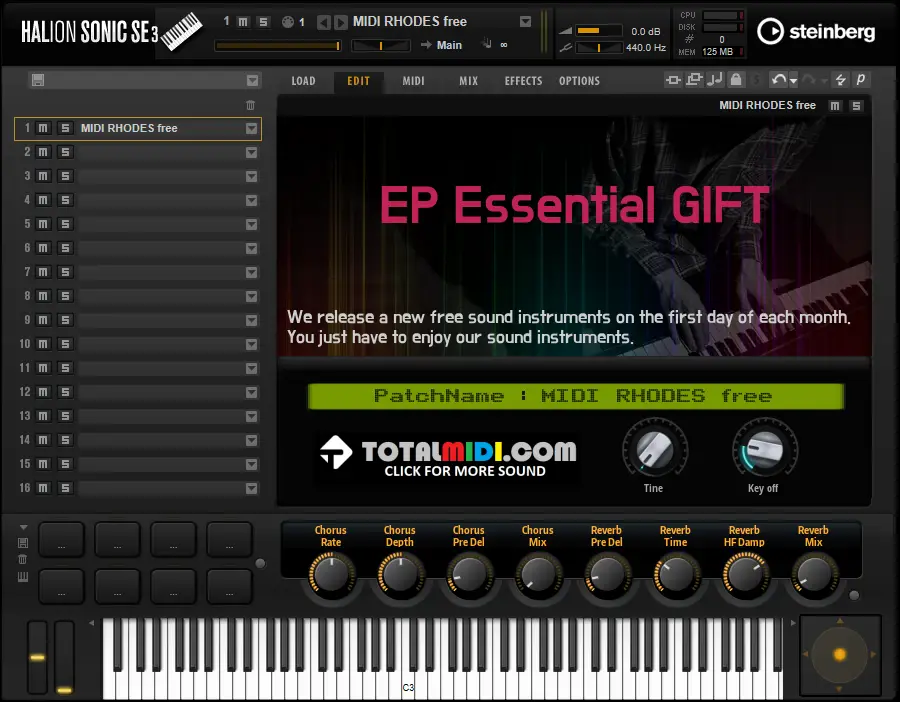Open the pads section menu triangle

pyautogui.click(x=24, y=527)
